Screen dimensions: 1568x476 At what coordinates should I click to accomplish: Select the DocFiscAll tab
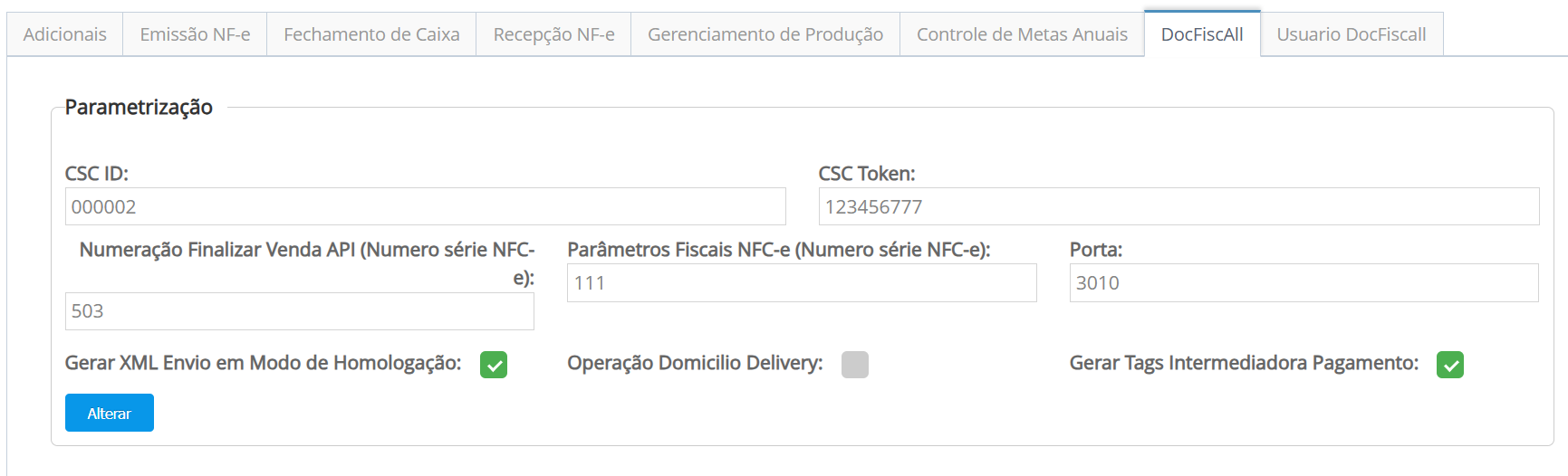(x=1202, y=34)
